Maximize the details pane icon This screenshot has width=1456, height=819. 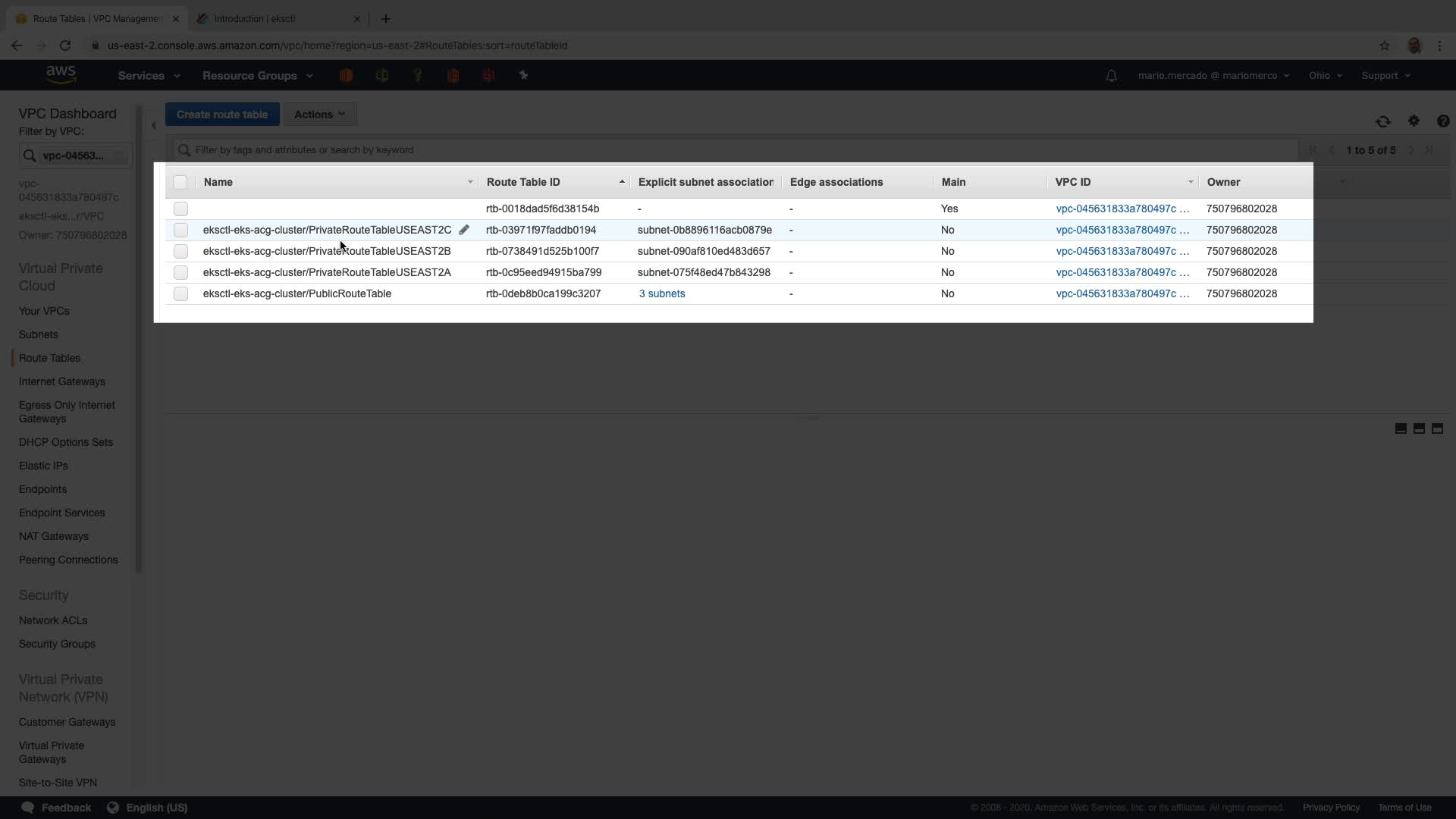pyautogui.click(x=1437, y=428)
